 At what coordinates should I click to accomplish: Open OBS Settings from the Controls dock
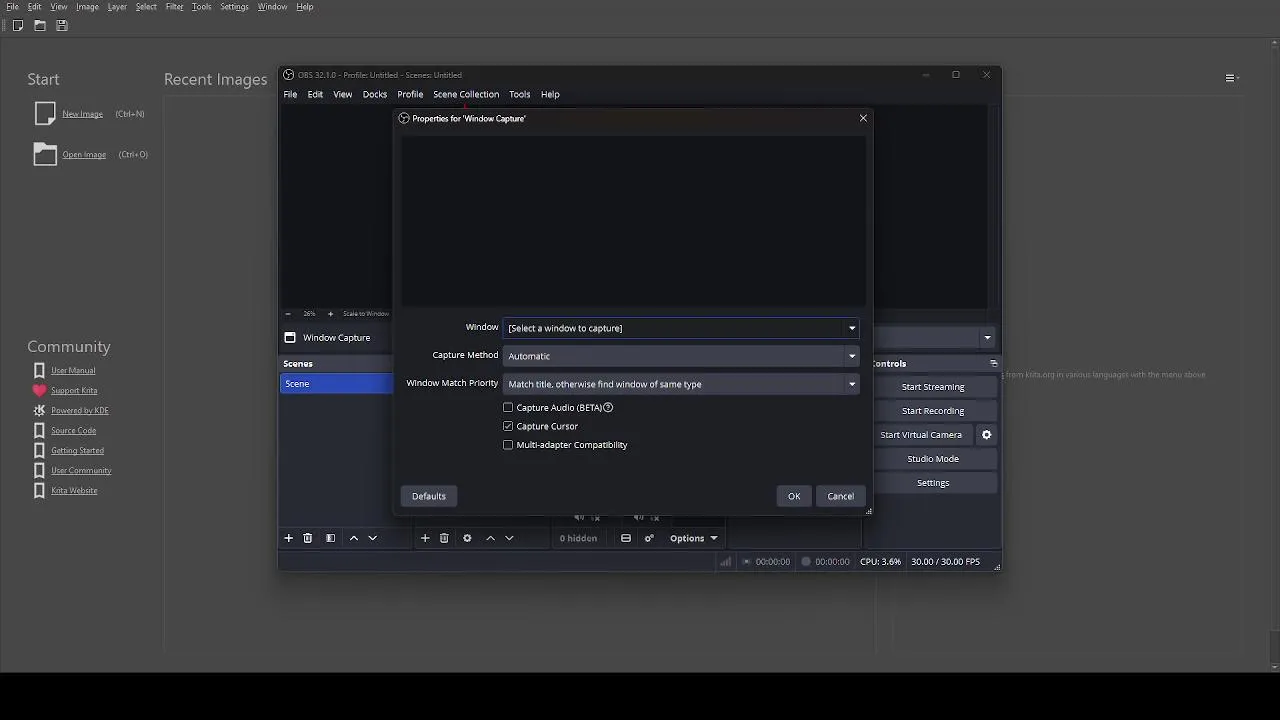pyautogui.click(x=933, y=483)
